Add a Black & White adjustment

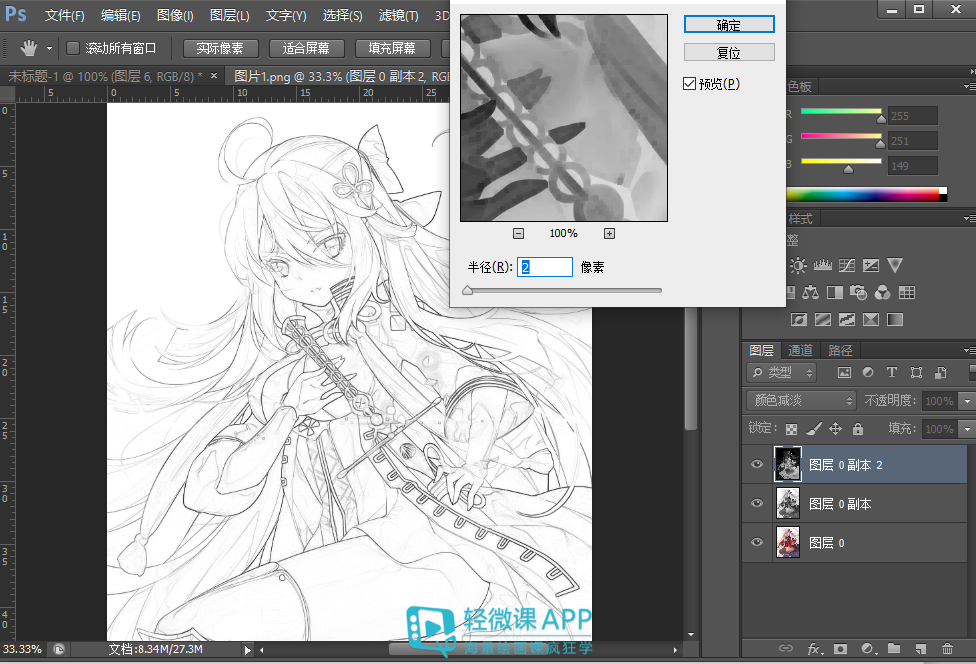(x=835, y=292)
